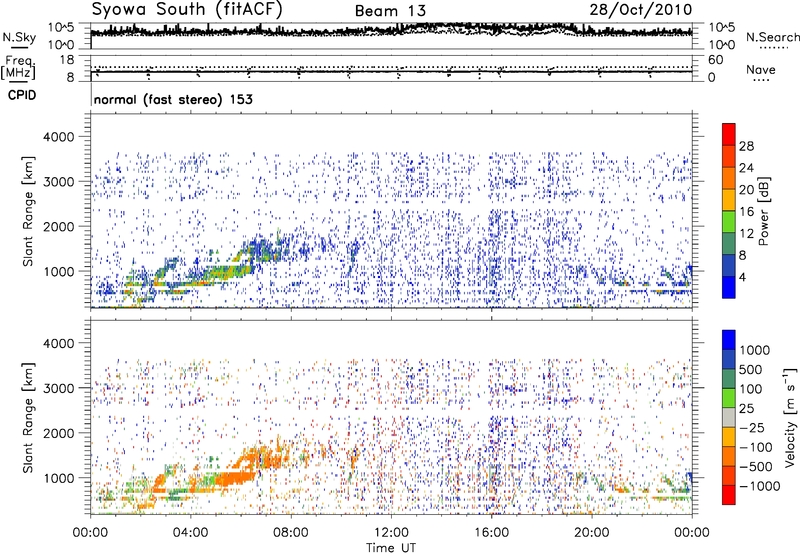Click the 'Freq. [MHz]' axis label
800x554 pixels.
18,67
